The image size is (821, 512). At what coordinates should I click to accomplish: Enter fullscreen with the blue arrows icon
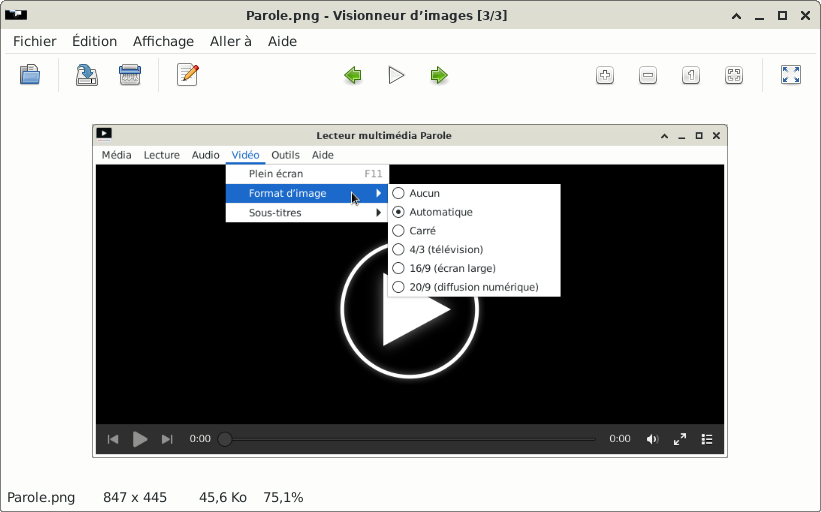[791, 75]
